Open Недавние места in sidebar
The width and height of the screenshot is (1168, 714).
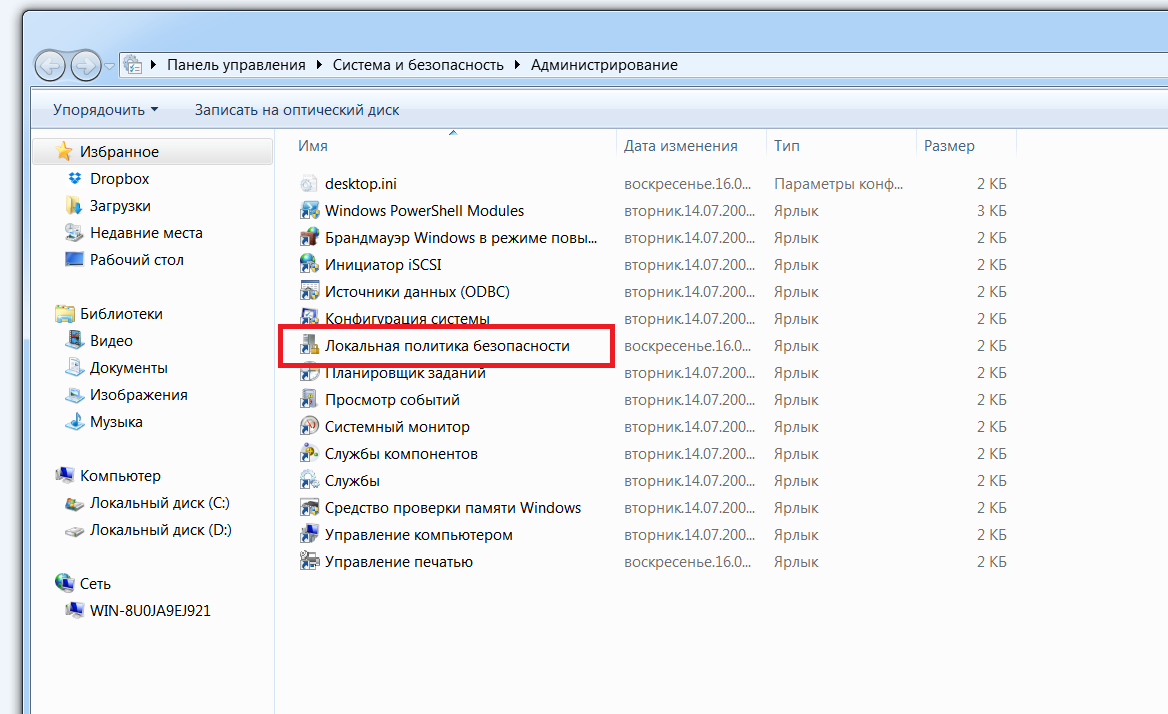(x=146, y=233)
